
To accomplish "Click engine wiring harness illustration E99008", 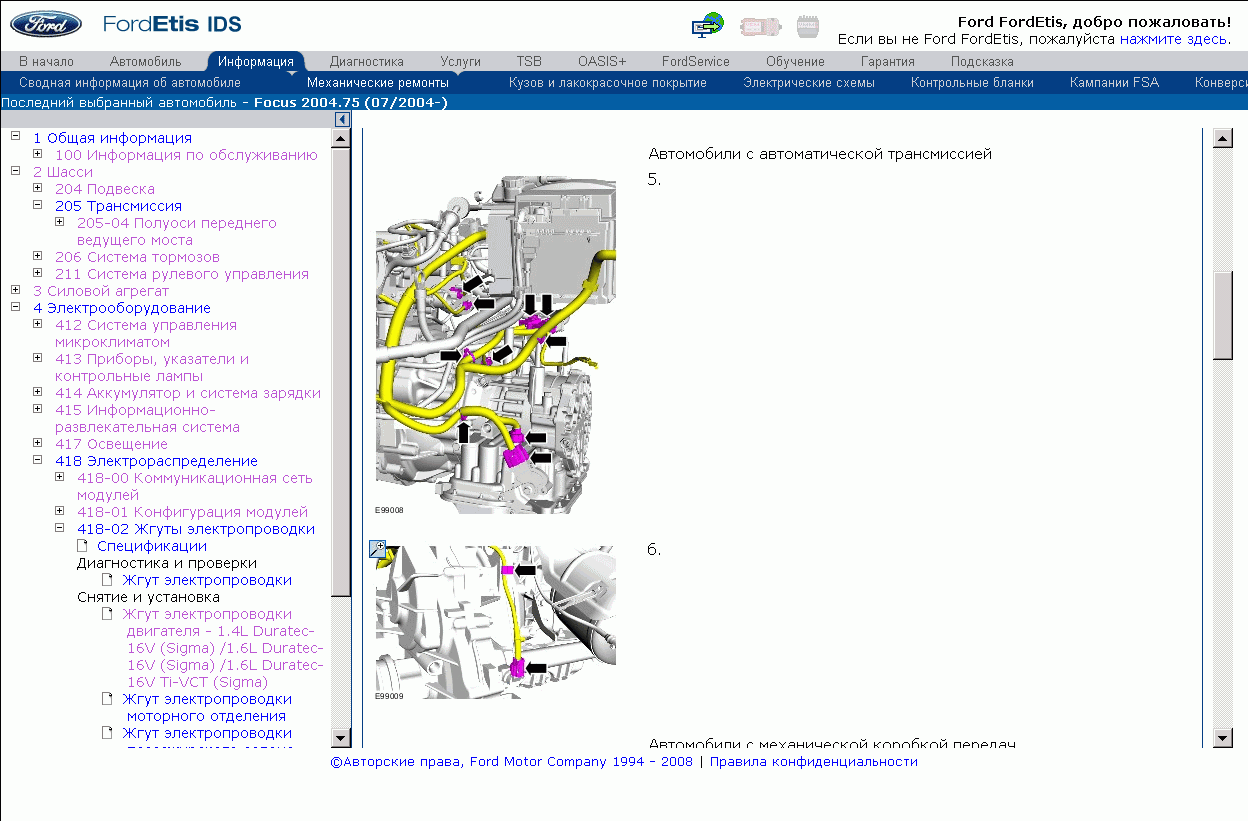I will click(495, 345).
